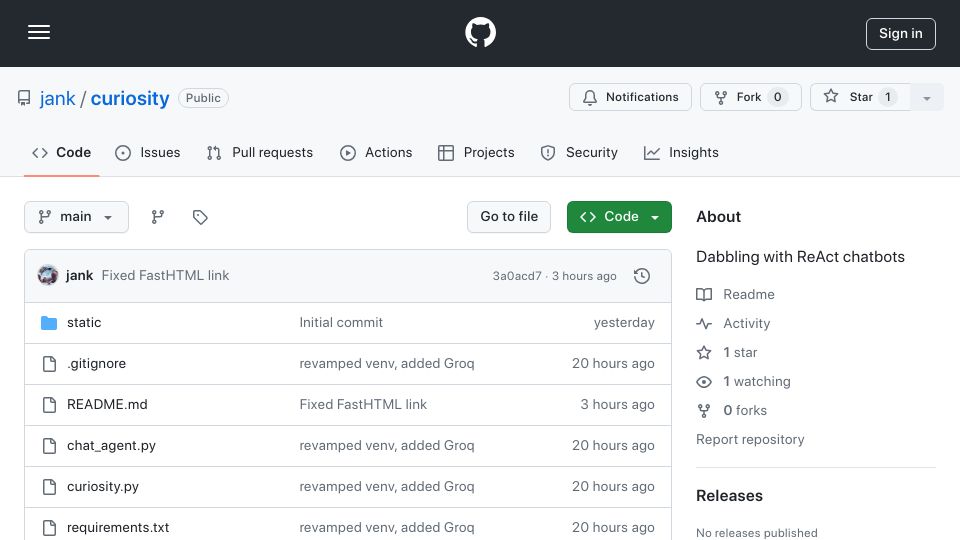Expand the green Code dropdown button
This screenshot has width=960, height=540.
coord(619,217)
